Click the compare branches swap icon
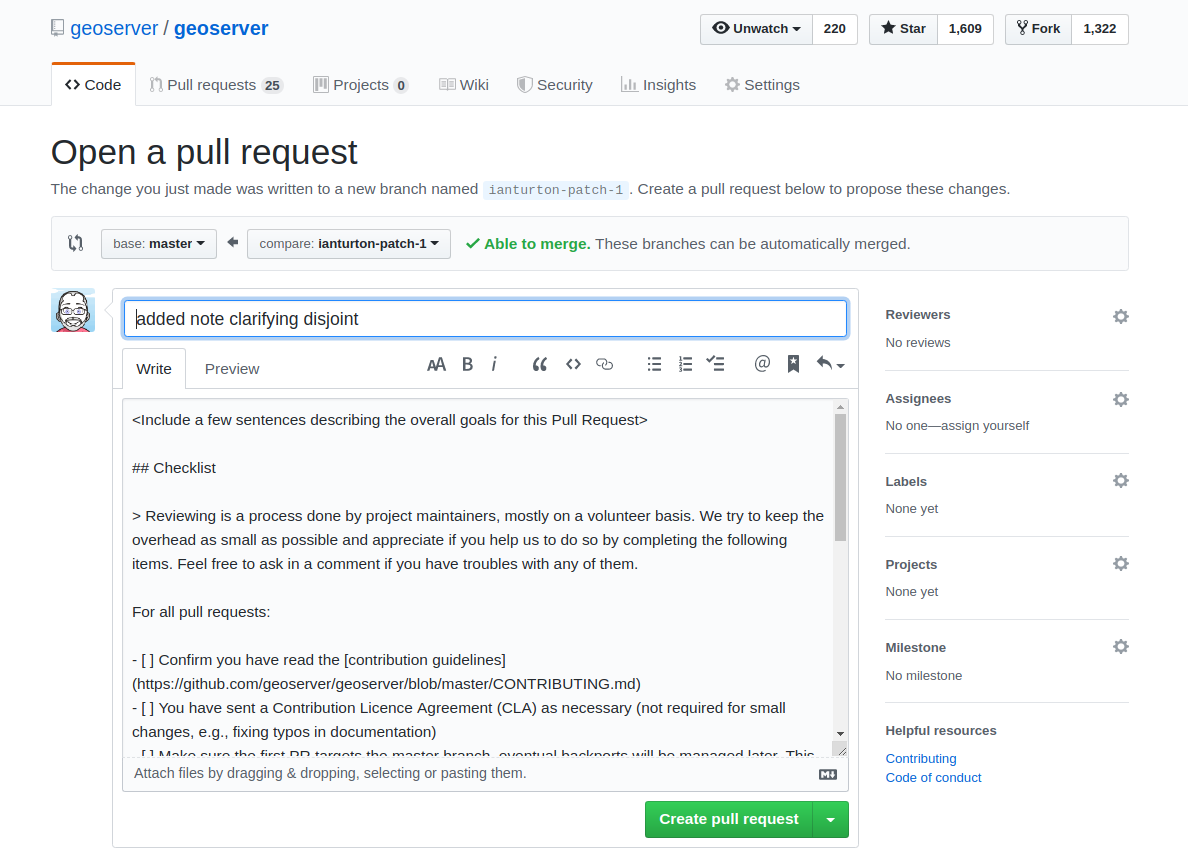 75,243
